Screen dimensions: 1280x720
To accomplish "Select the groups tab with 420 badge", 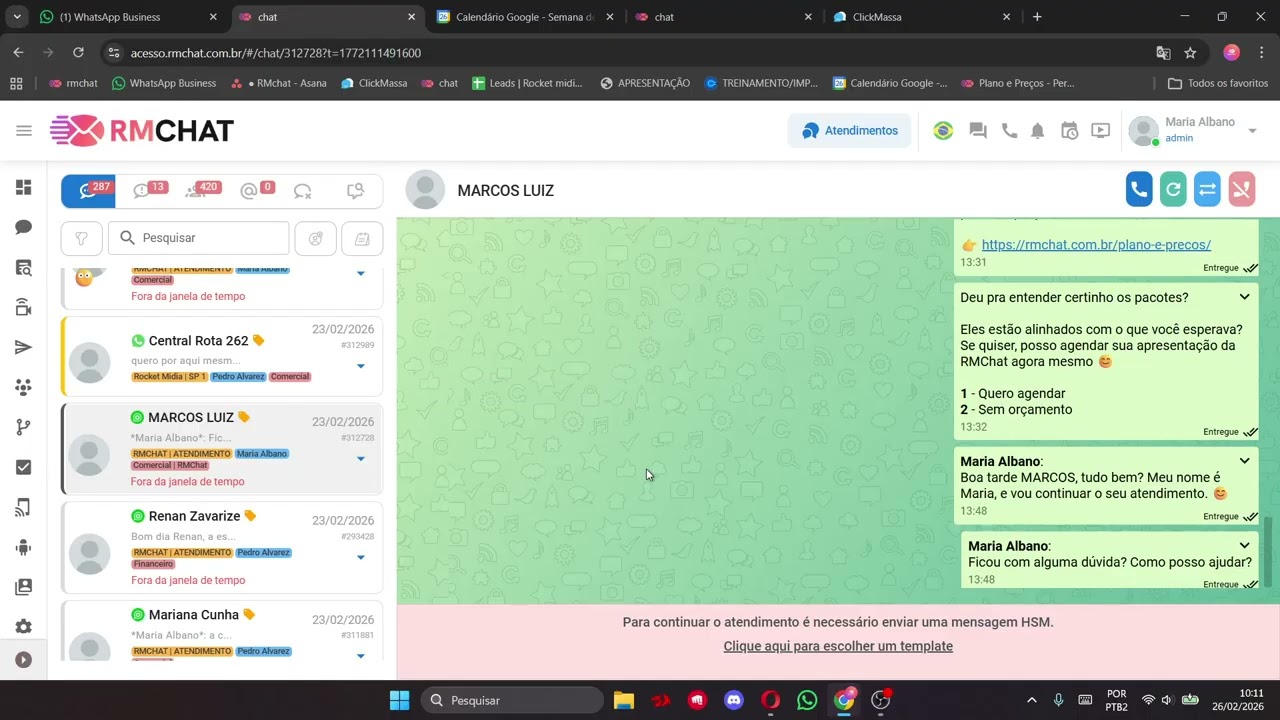I will tap(196, 191).
